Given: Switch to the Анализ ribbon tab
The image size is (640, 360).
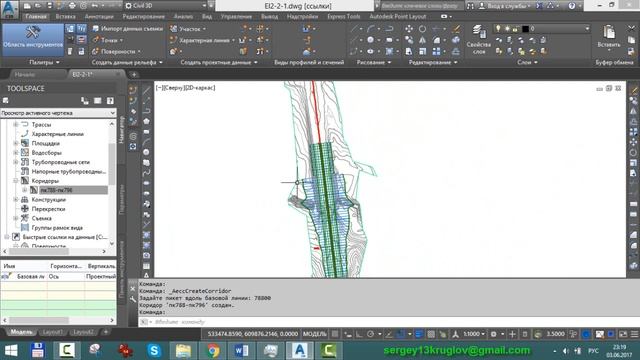Looking at the screenshot, I should [183, 16].
